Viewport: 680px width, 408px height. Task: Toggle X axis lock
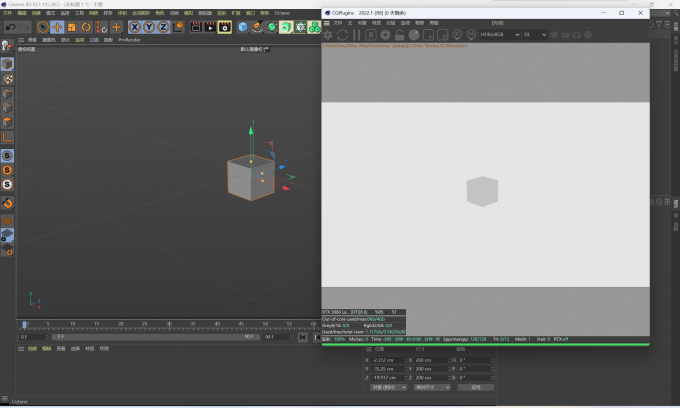click(x=135, y=27)
